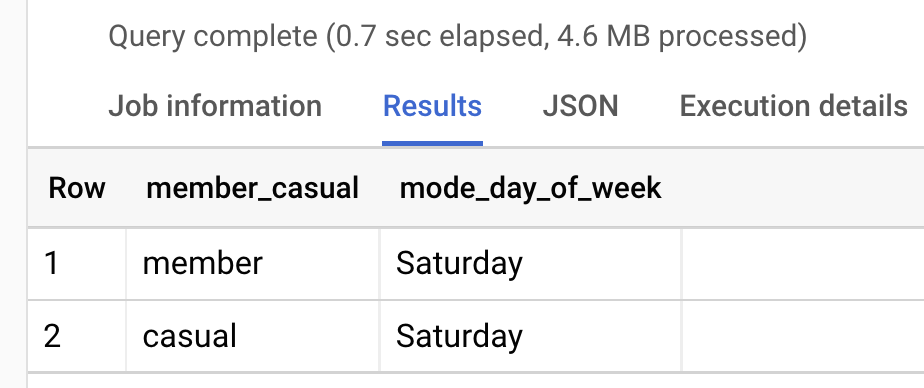The image size is (924, 388).
Task: Click the empty cell after casual's Saturday
Action: point(803,336)
